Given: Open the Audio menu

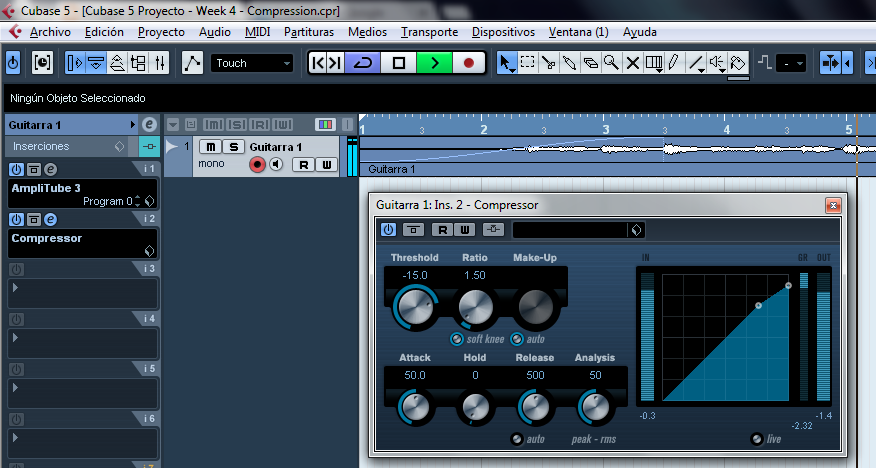Looking at the screenshot, I should 215,32.
